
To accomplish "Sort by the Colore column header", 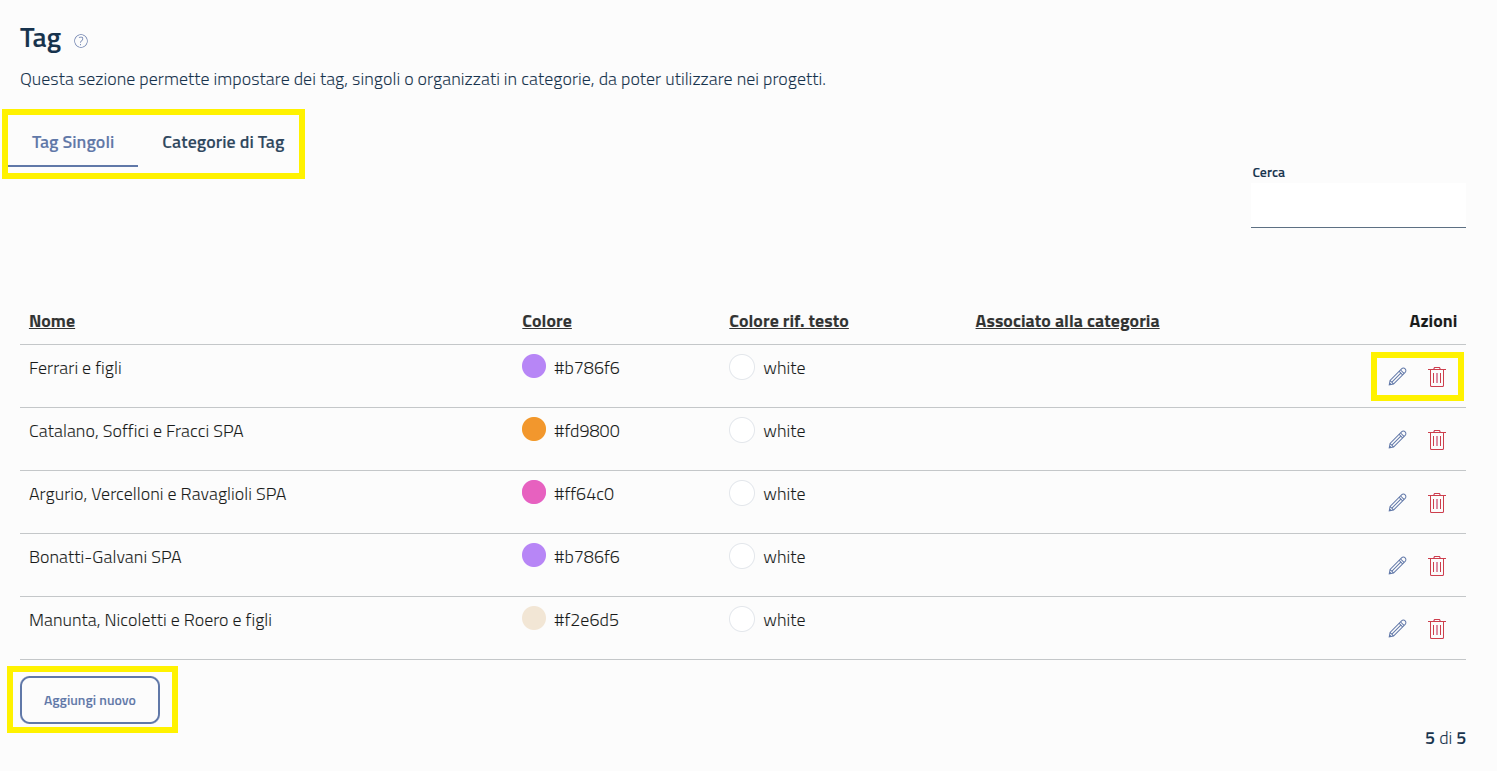I will [547, 321].
